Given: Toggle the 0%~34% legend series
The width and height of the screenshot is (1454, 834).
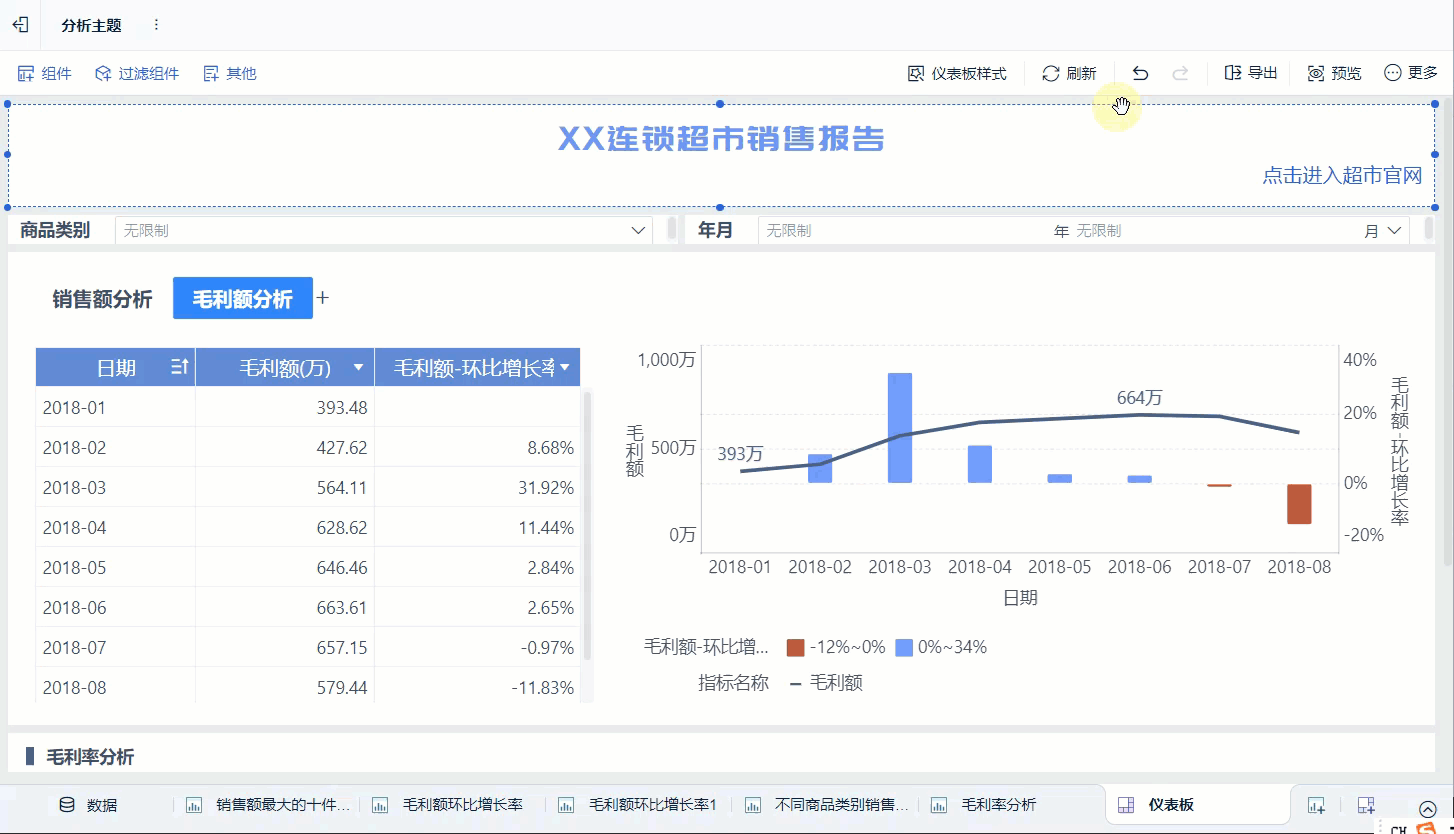Looking at the screenshot, I should click(x=940, y=647).
